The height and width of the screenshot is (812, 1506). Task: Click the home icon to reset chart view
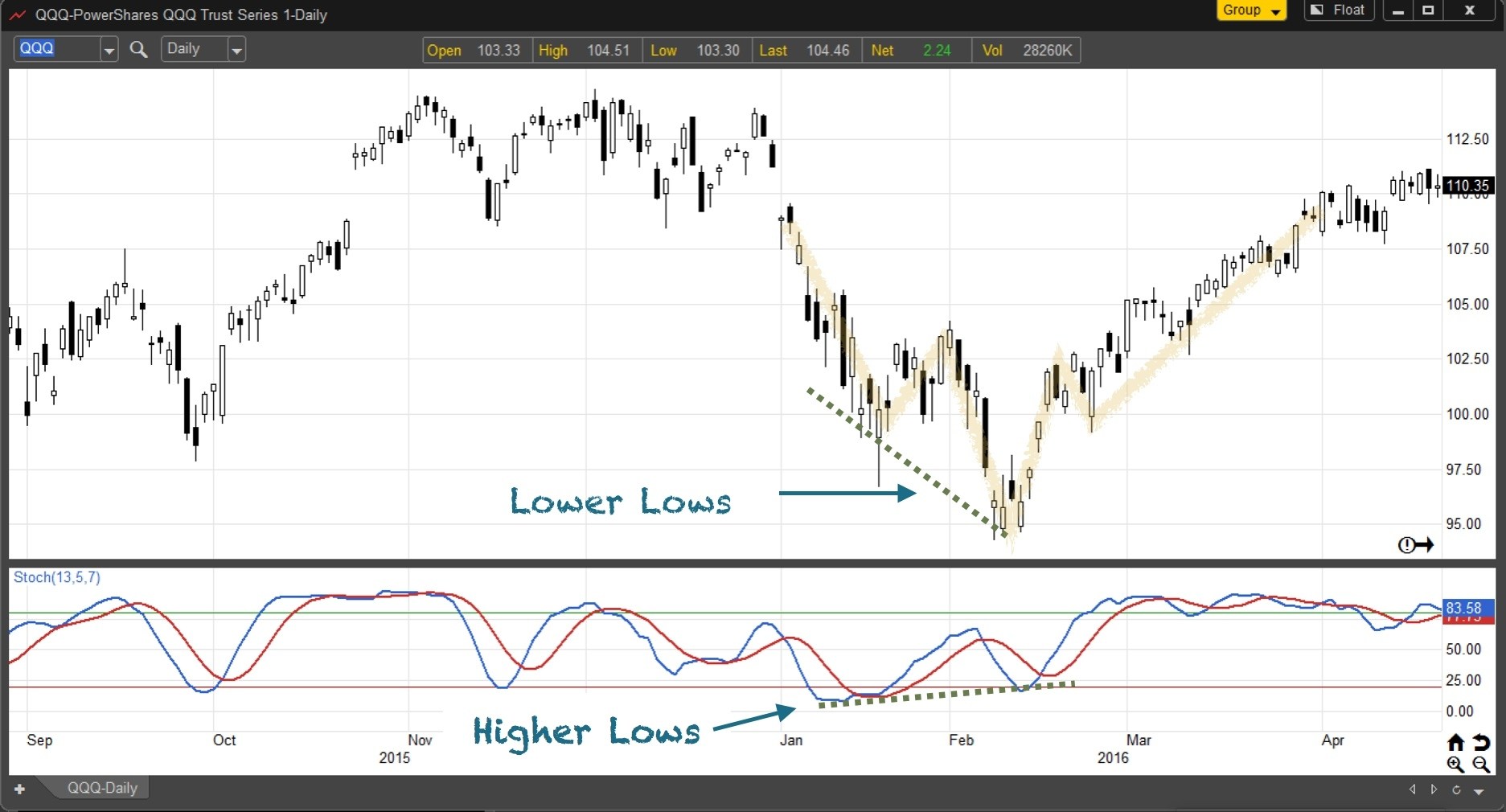tap(1455, 742)
